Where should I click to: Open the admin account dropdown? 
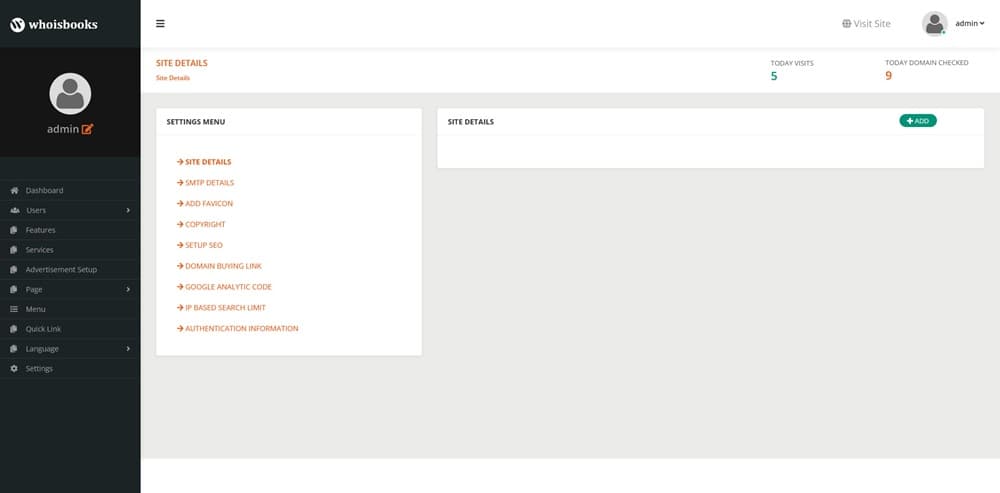click(970, 24)
